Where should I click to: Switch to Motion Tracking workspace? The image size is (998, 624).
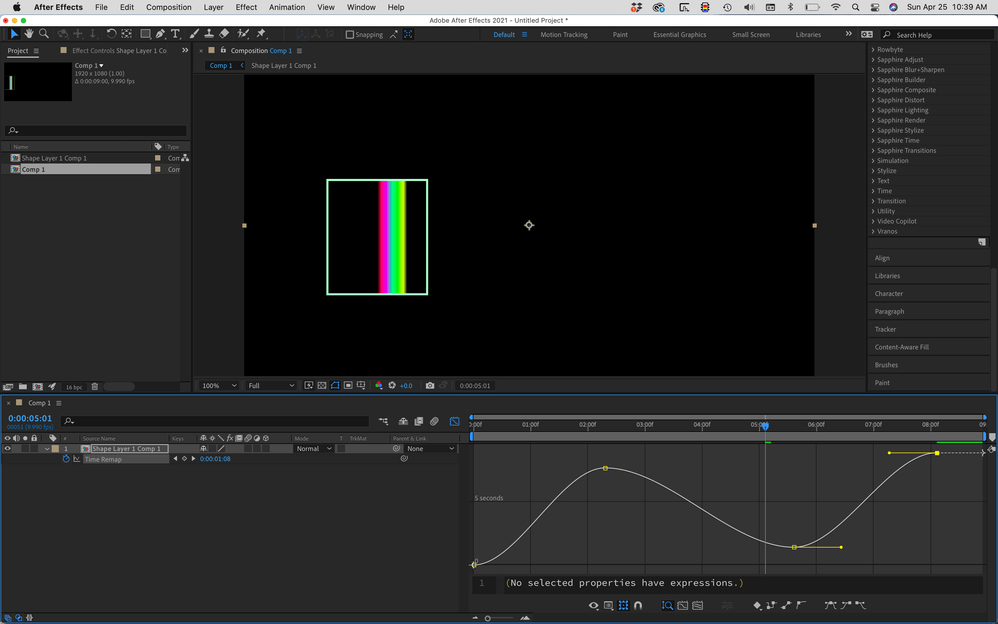tap(564, 34)
